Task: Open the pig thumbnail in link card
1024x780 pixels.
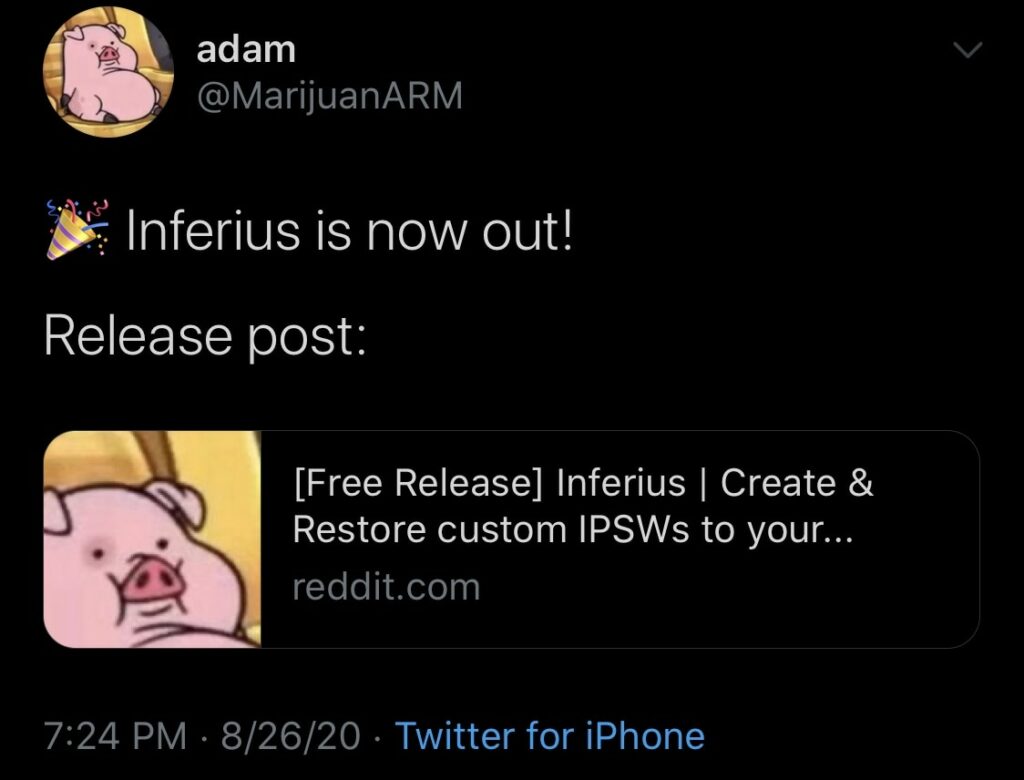Action: pos(152,539)
